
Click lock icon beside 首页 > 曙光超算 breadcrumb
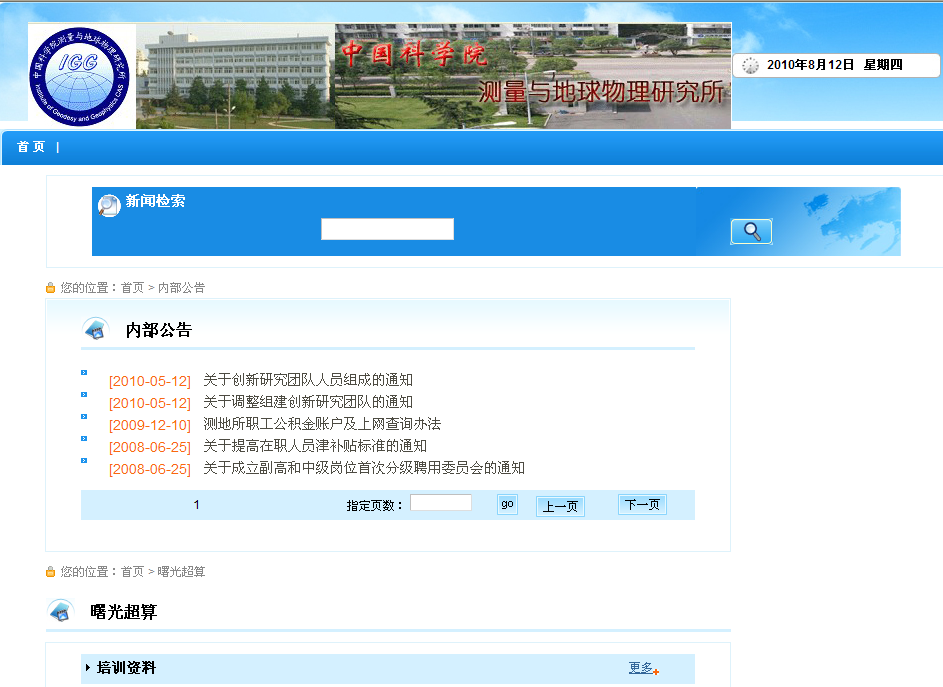[51, 571]
